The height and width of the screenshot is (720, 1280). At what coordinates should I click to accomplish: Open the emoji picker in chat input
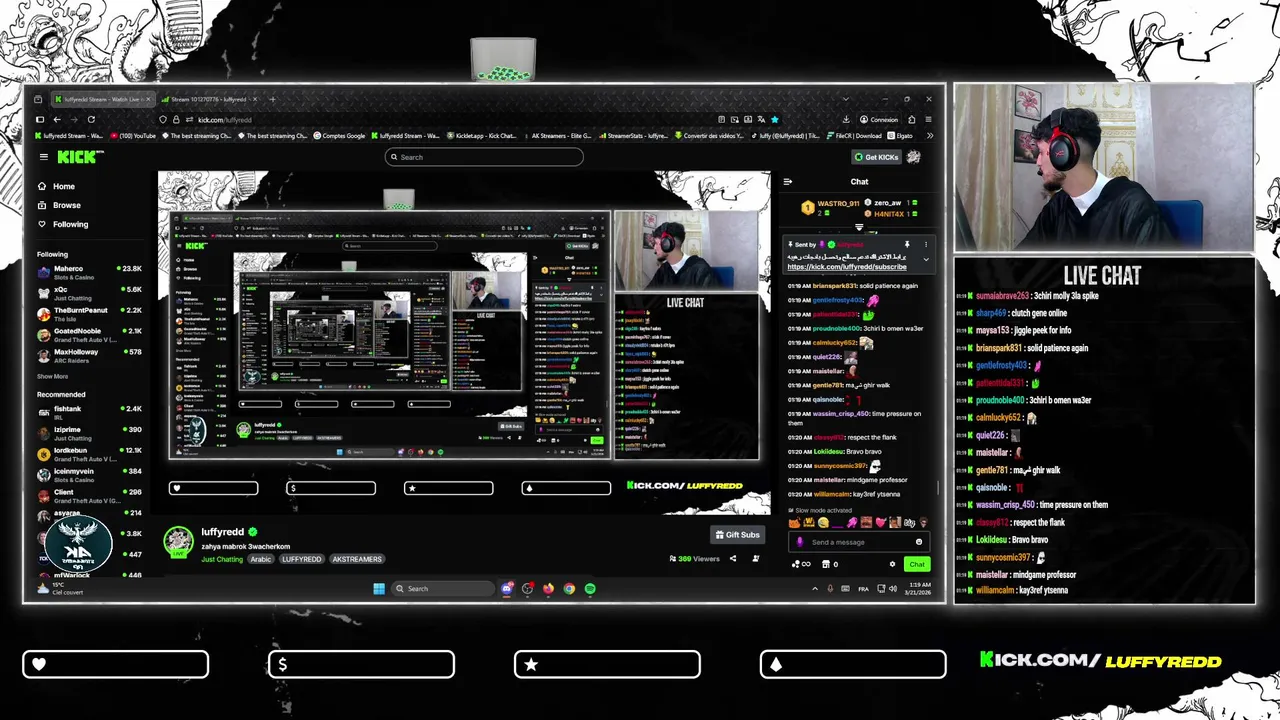[919, 542]
